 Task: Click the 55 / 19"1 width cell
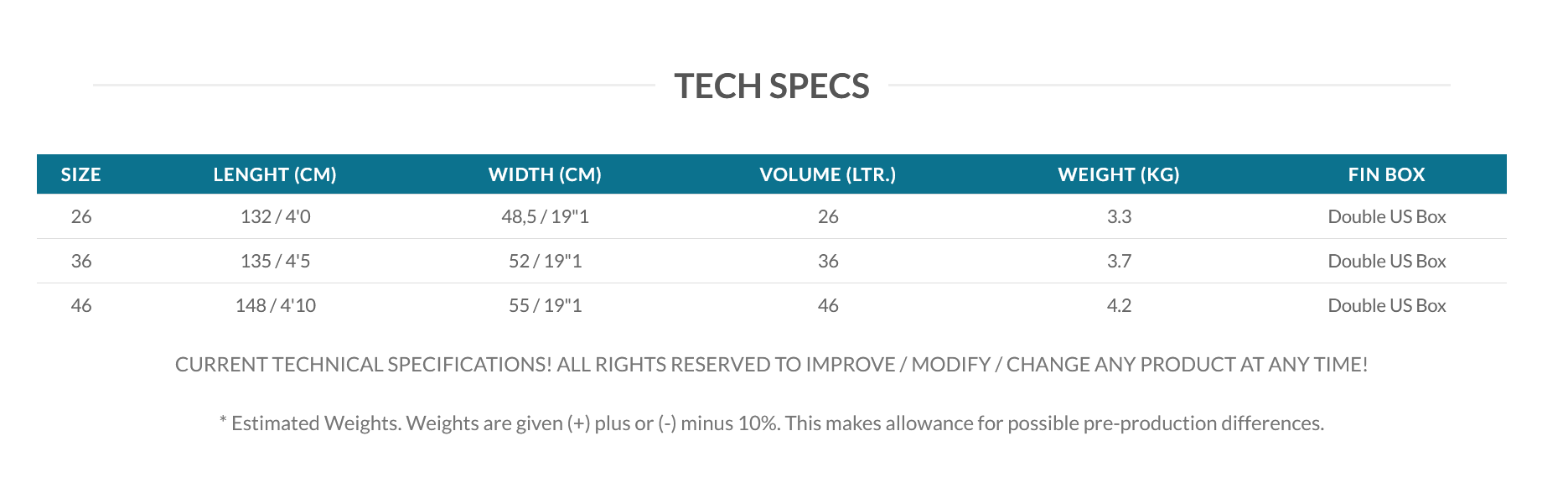[x=545, y=305]
